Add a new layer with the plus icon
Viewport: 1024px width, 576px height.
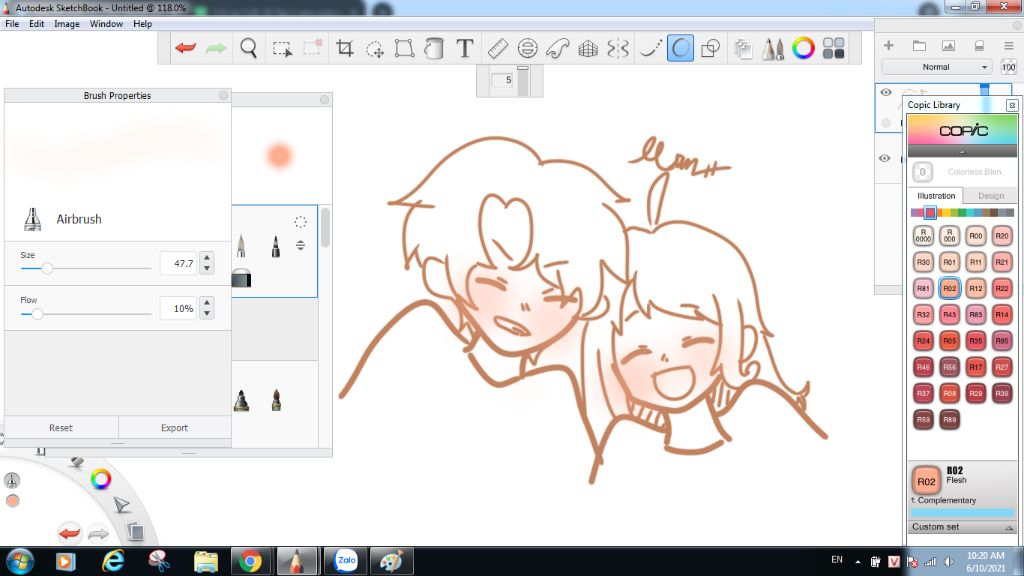coord(888,46)
